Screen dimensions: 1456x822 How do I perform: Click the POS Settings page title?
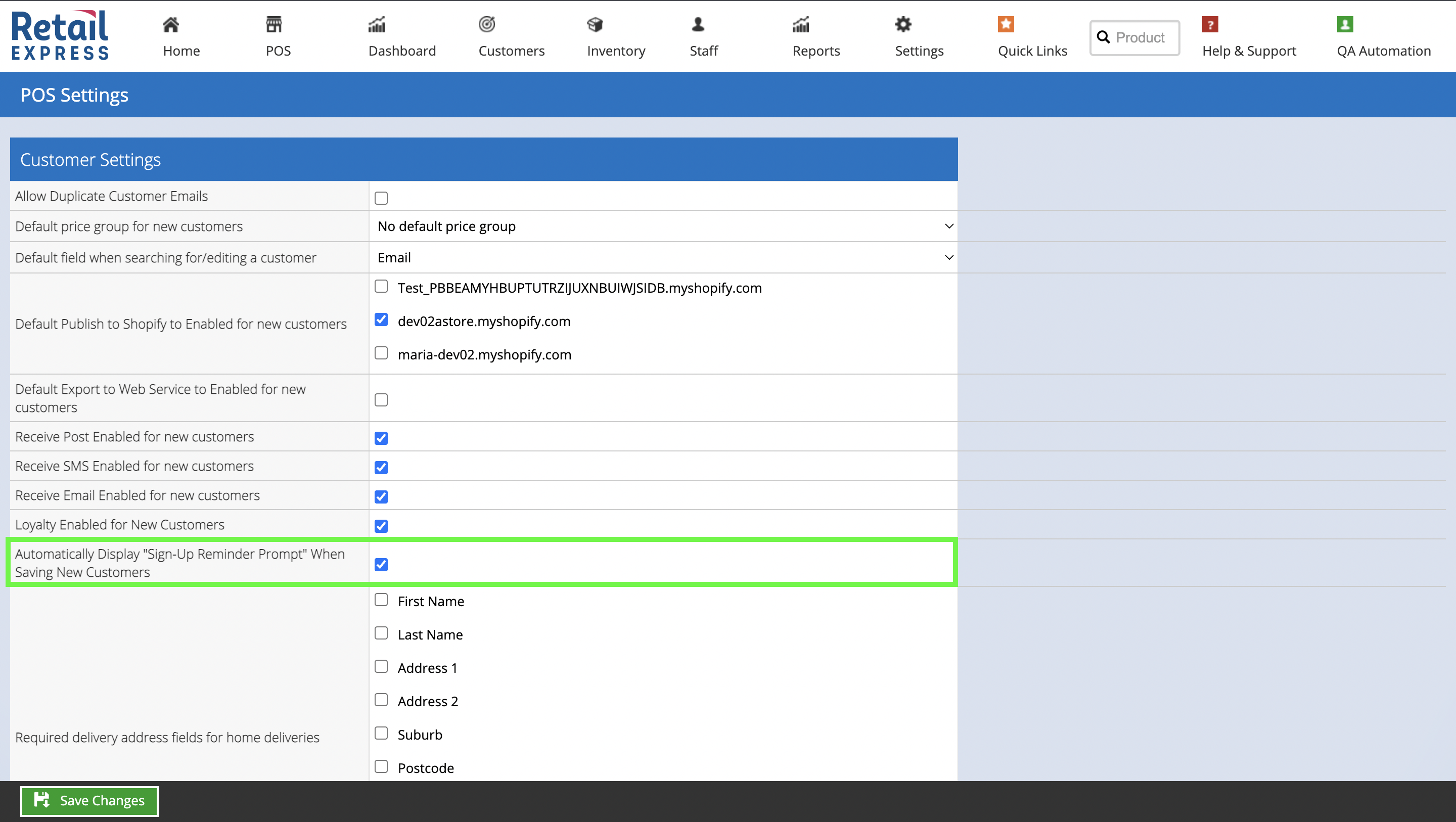[74, 95]
